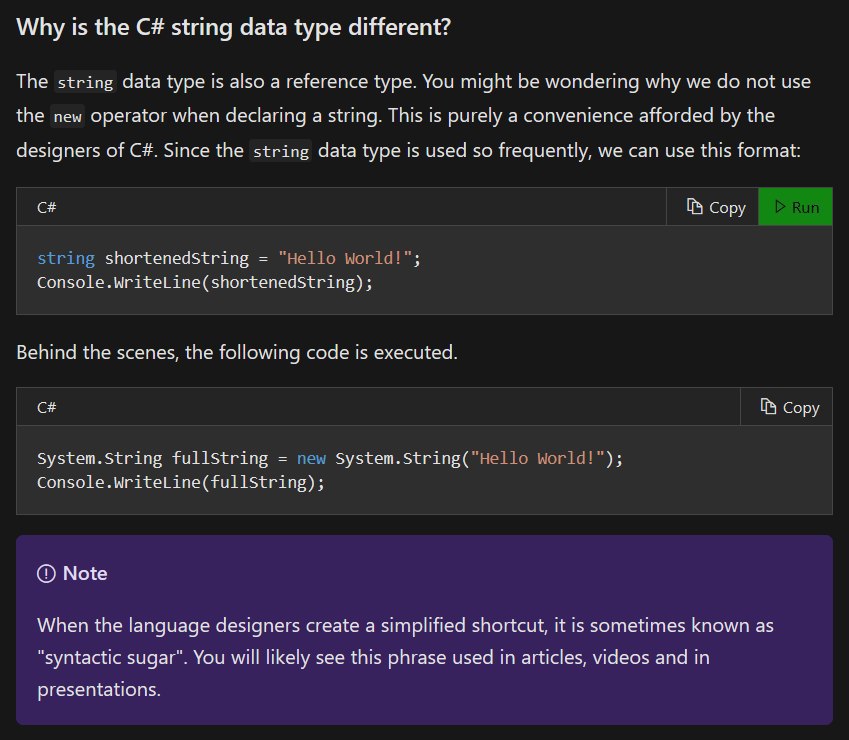The width and height of the screenshot is (849, 740).
Task: Click the inline 'string' code after 'Since the'
Action: (x=280, y=151)
